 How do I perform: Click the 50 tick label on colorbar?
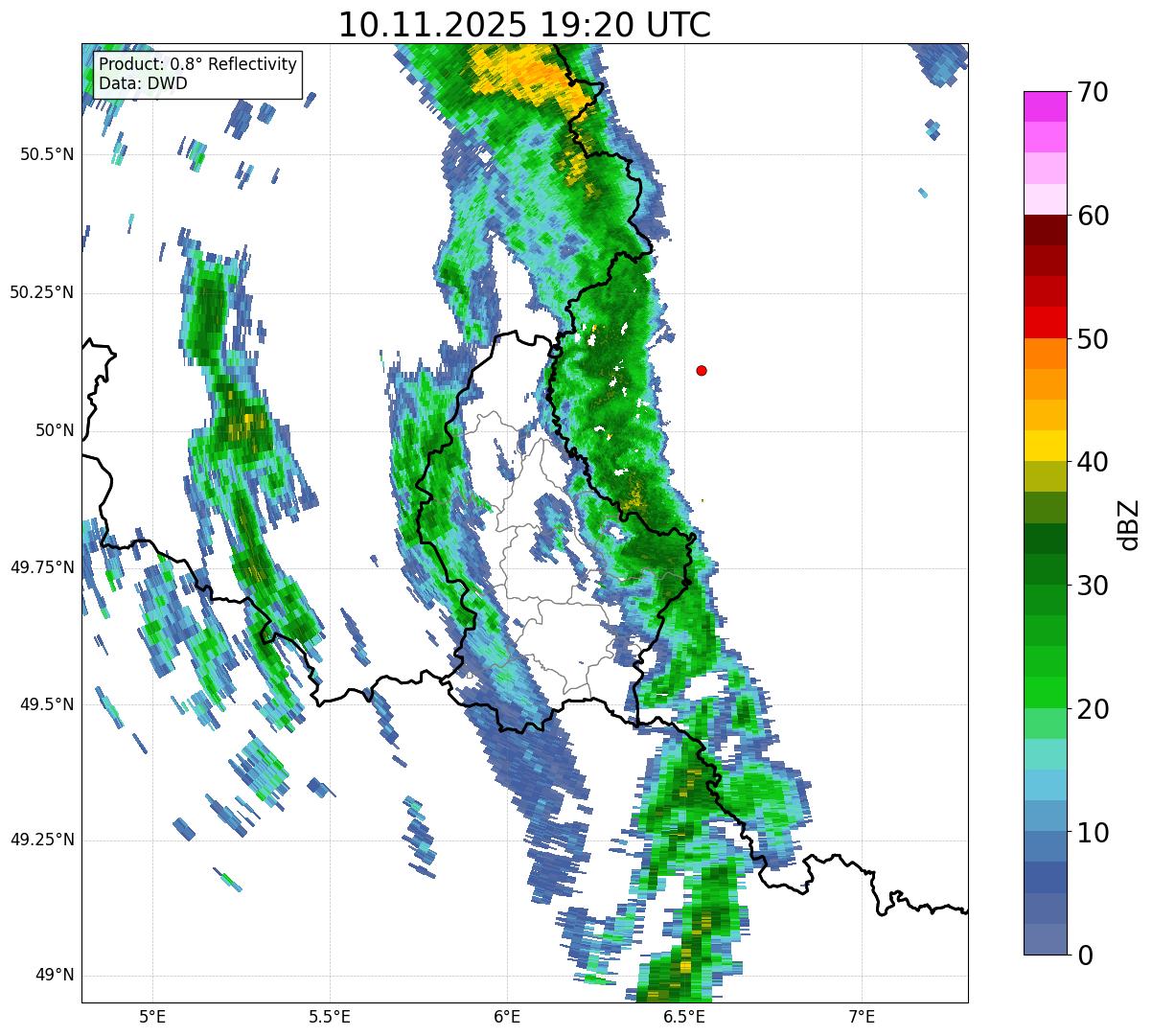tap(1094, 339)
